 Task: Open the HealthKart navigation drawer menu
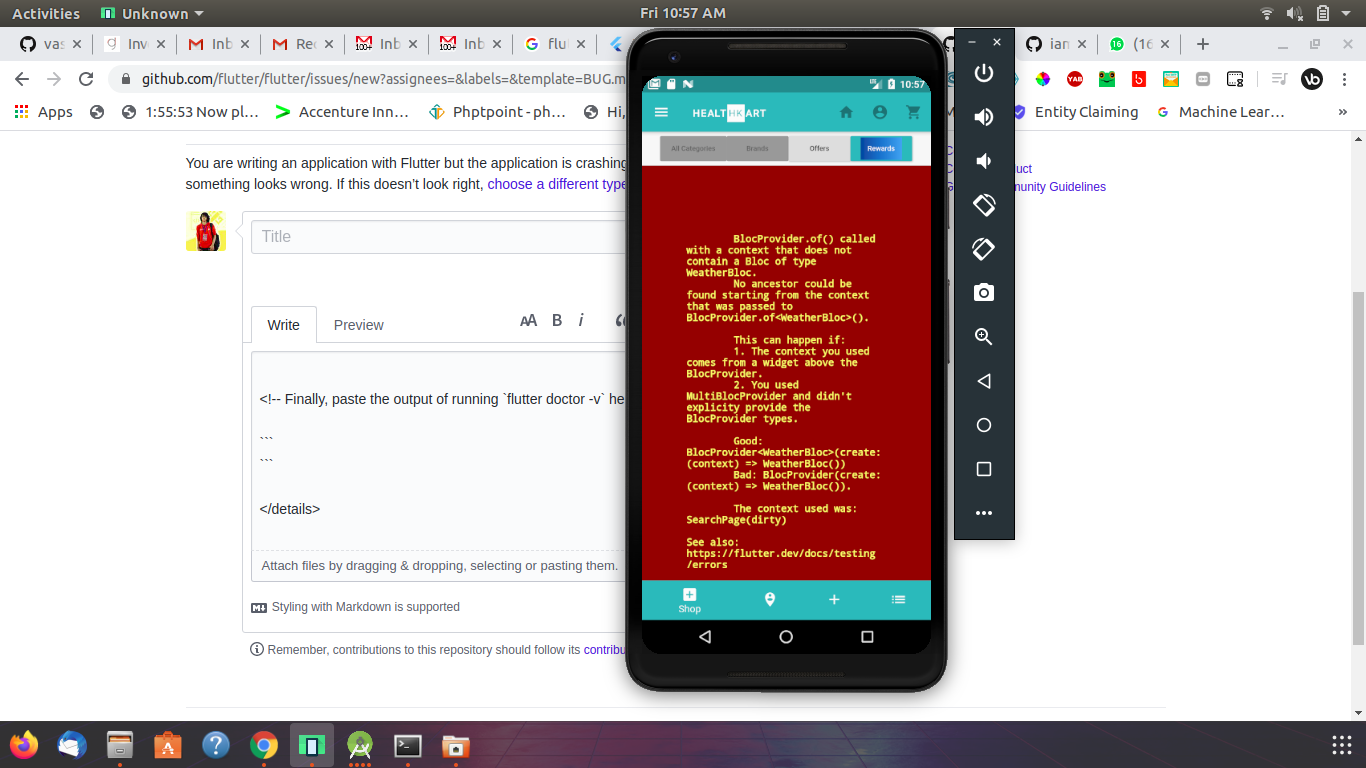(661, 113)
